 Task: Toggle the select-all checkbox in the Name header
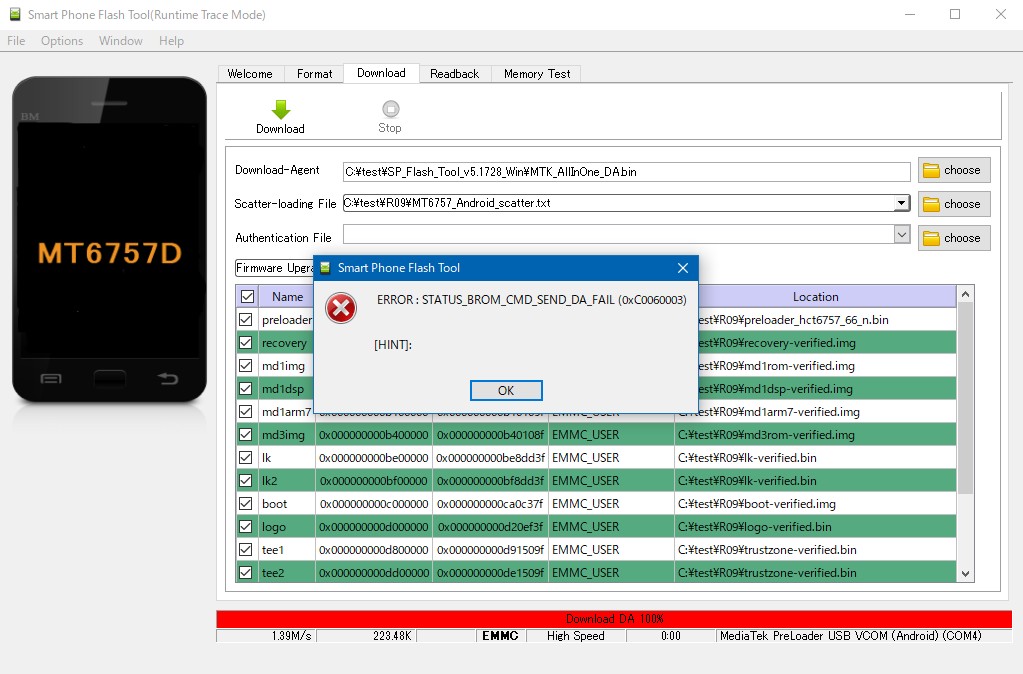tap(247, 297)
